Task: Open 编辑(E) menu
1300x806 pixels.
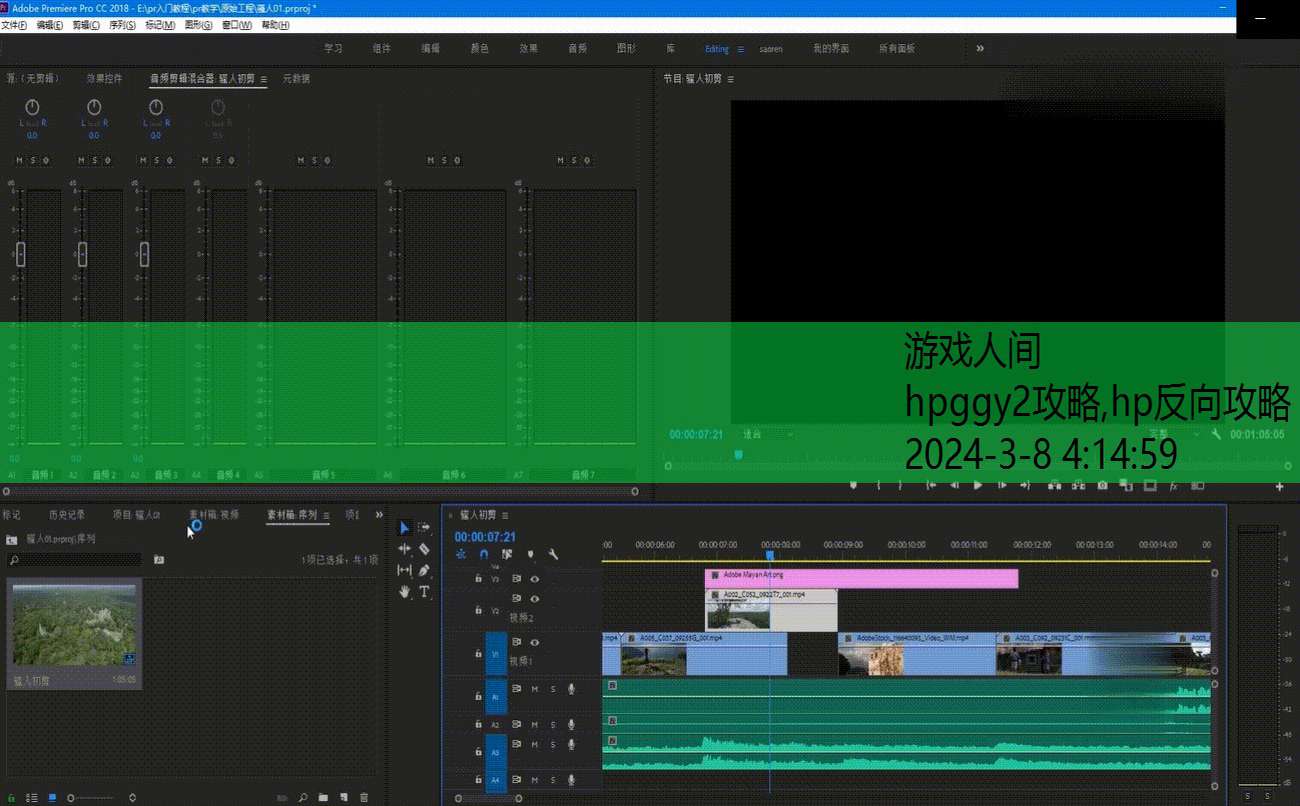Action: 49,25
